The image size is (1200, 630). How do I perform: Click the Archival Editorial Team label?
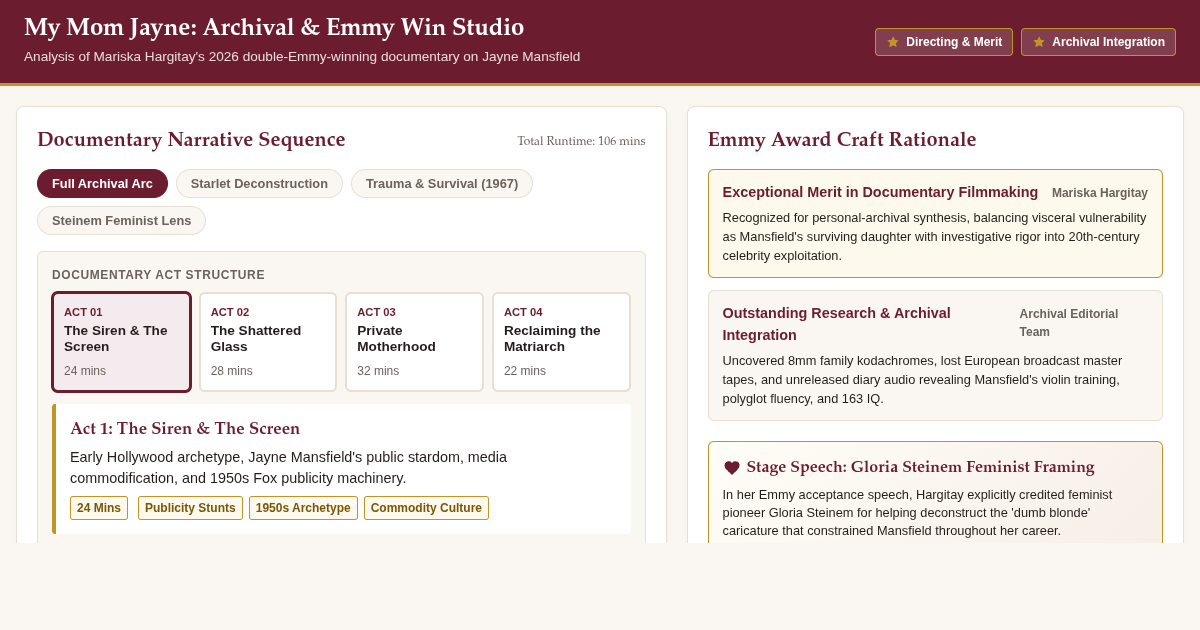(x=1069, y=323)
